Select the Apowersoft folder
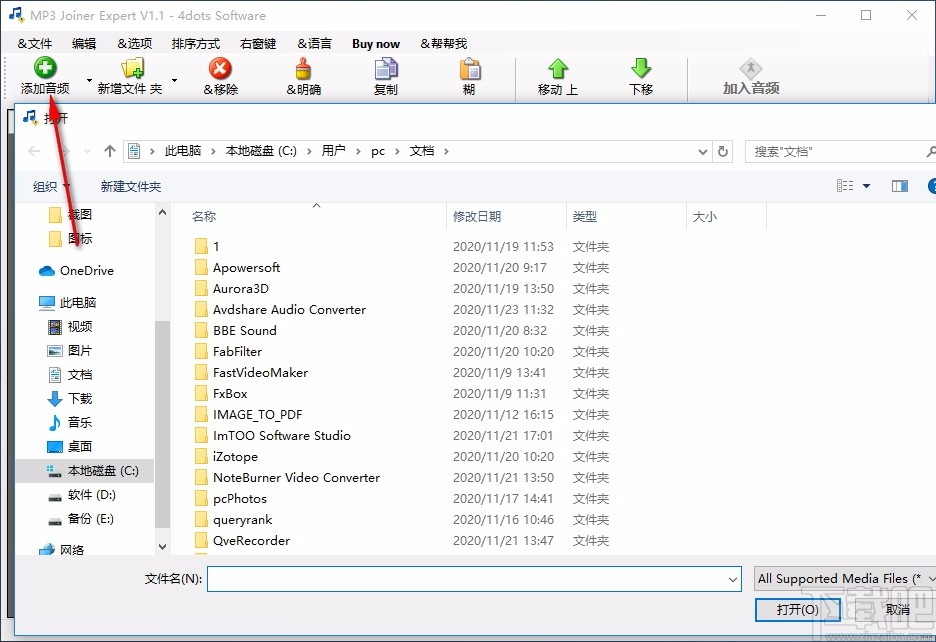The height and width of the screenshot is (642, 936). coord(238,268)
